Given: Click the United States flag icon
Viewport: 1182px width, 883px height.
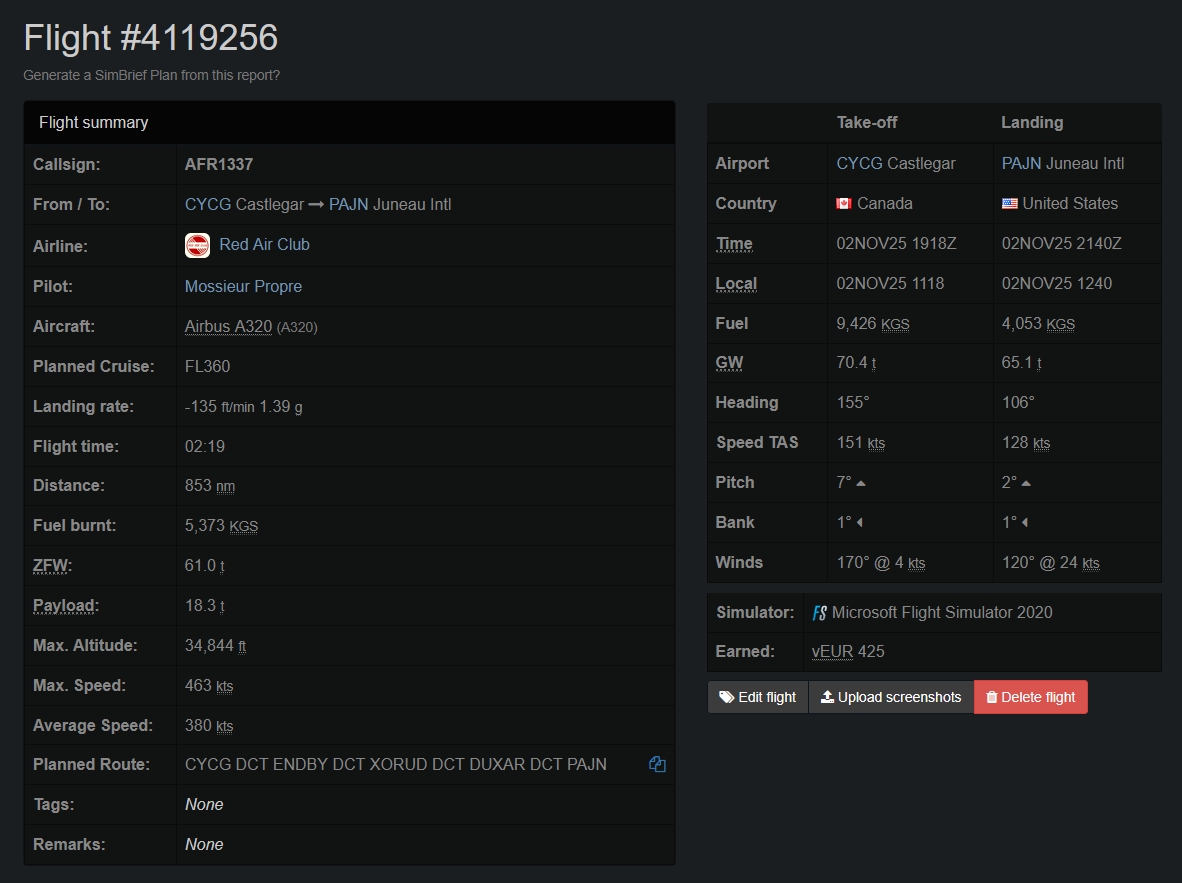Looking at the screenshot, I should click(x=1009, y=204).
